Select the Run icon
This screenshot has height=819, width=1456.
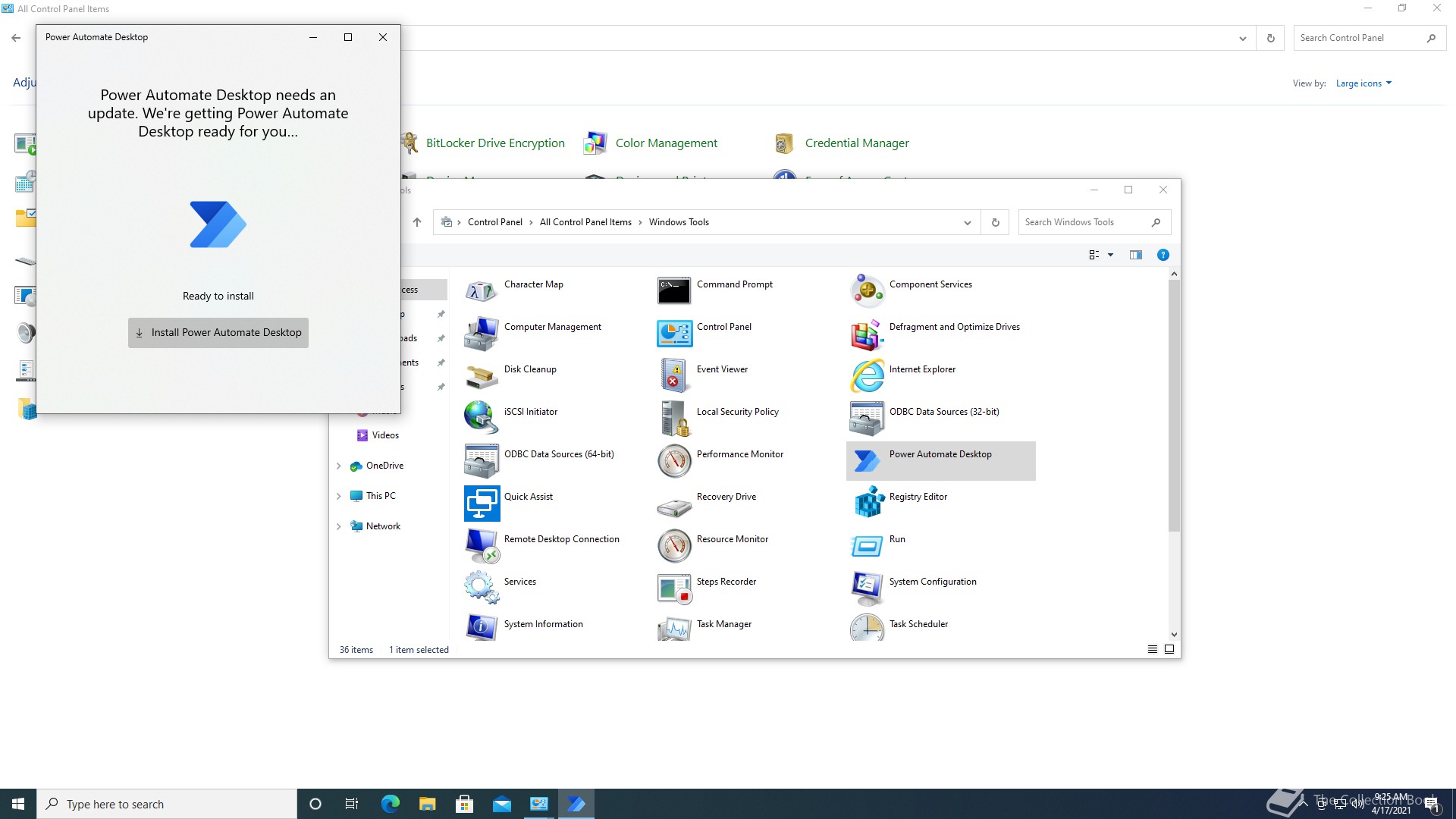click(x=867, y=545)
